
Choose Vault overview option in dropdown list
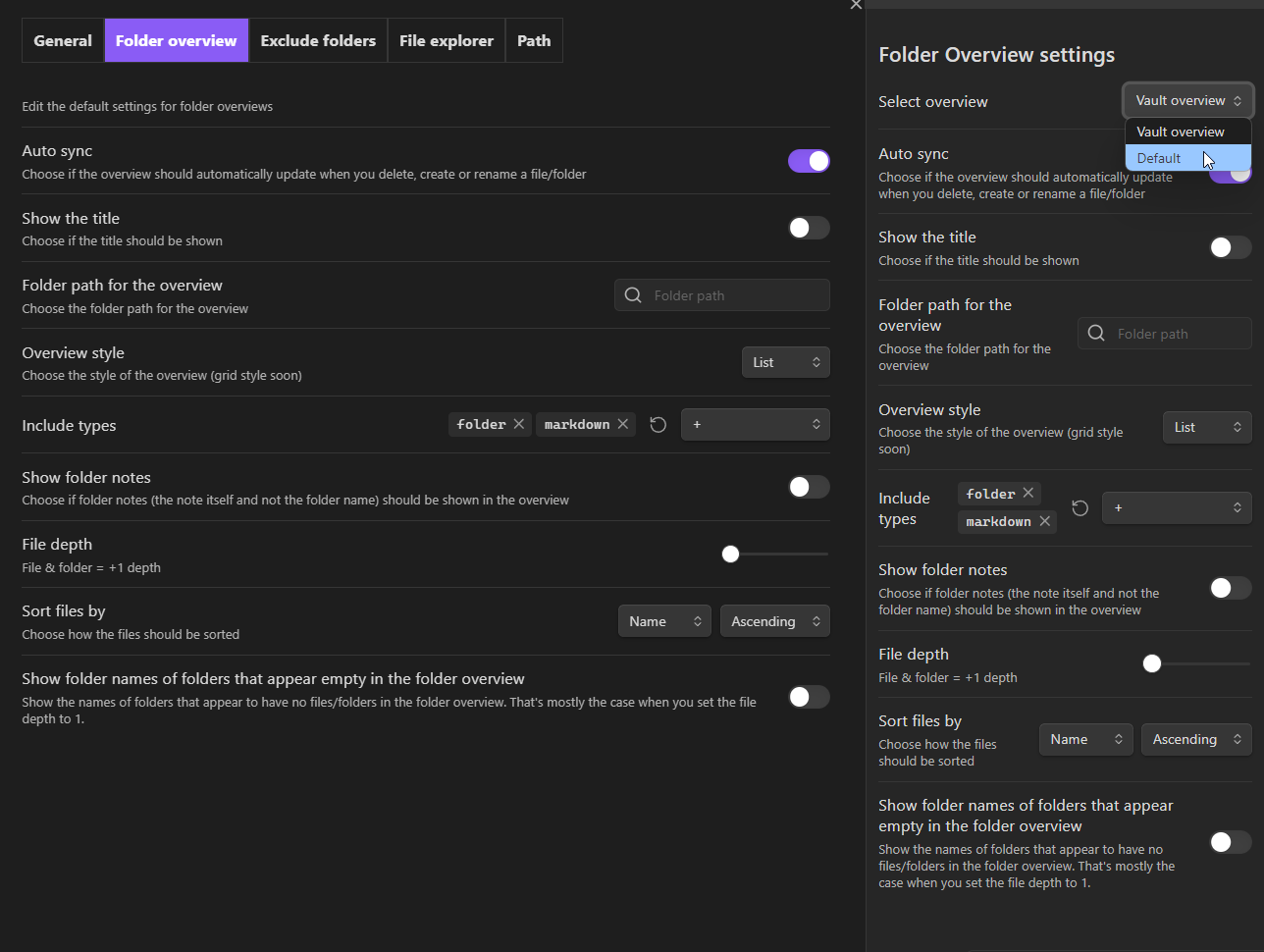1188,132
